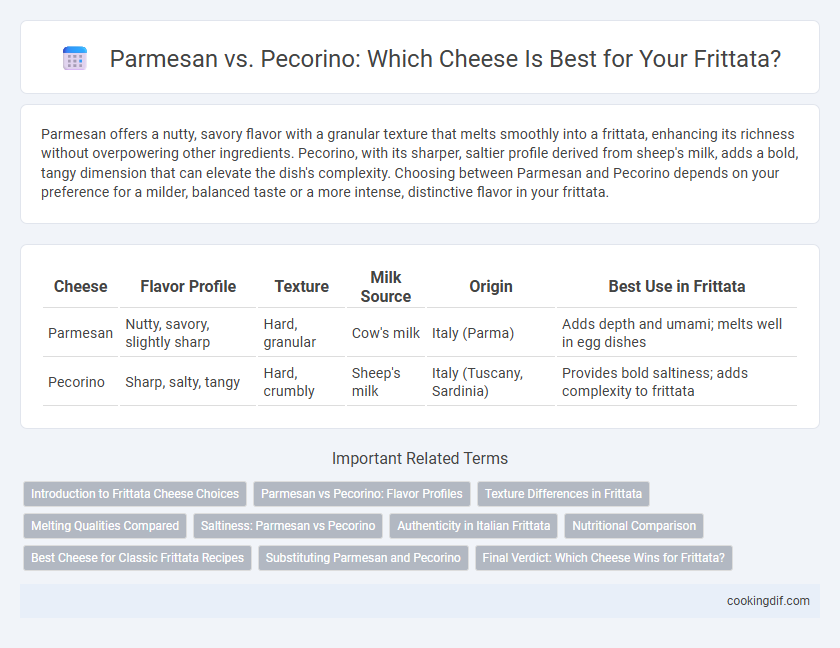This screenshot has height=648, width=840.
Task: Click the calendar icon beside the title
Action: pyautogui.click(x=75, y=58)
